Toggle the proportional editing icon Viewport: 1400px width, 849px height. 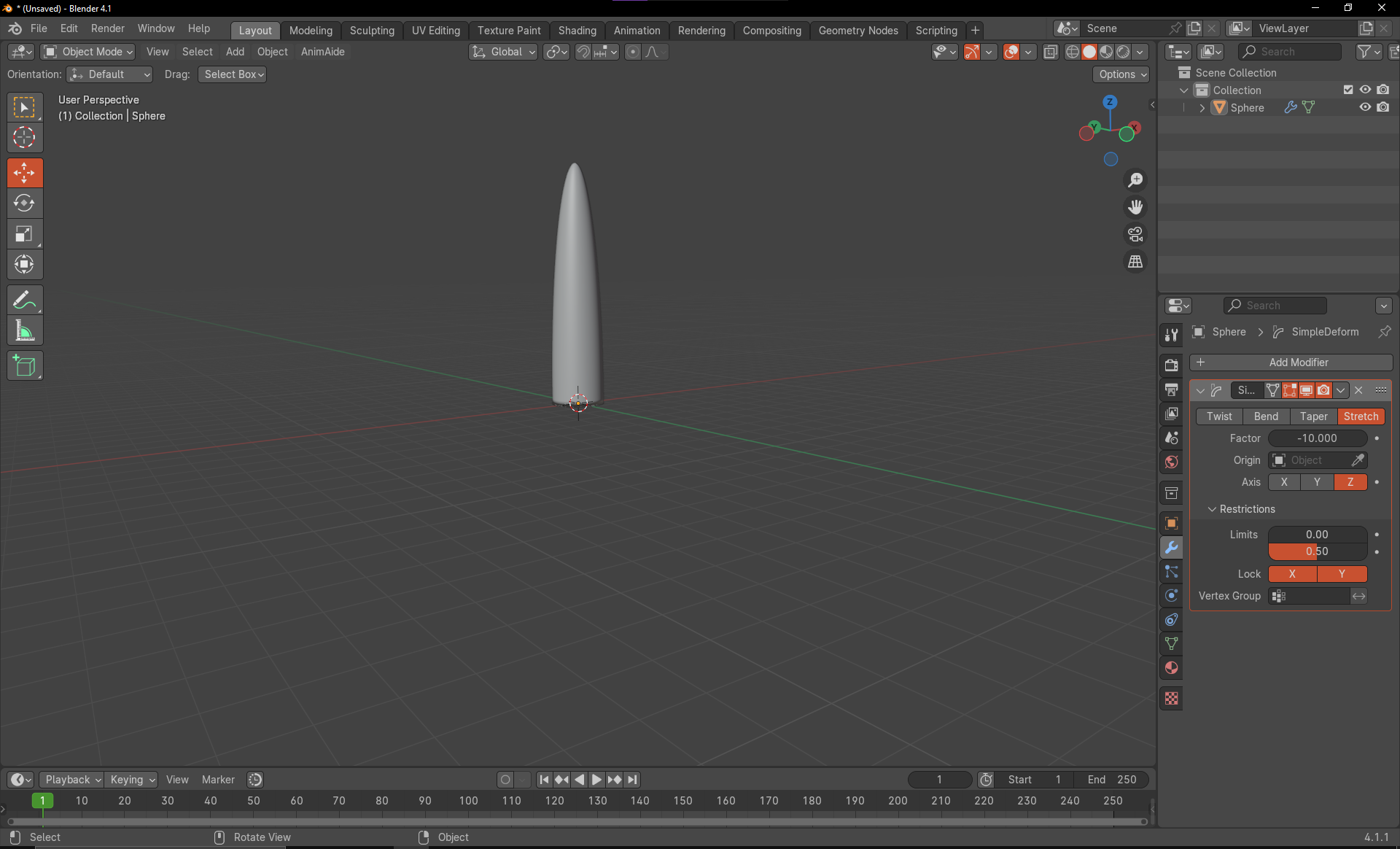coord(631,52)
